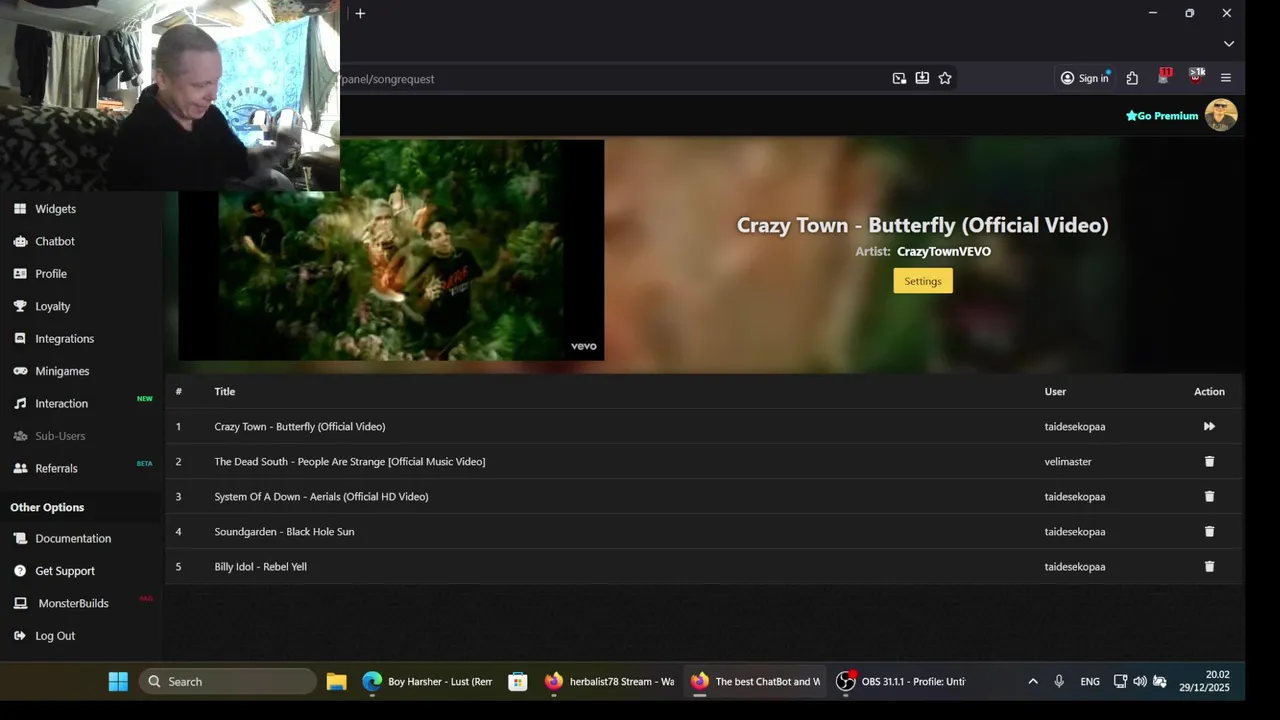Open Minigames in the sidebar
This screenshot has width=1280, height=720.
[x=62, y=371]
